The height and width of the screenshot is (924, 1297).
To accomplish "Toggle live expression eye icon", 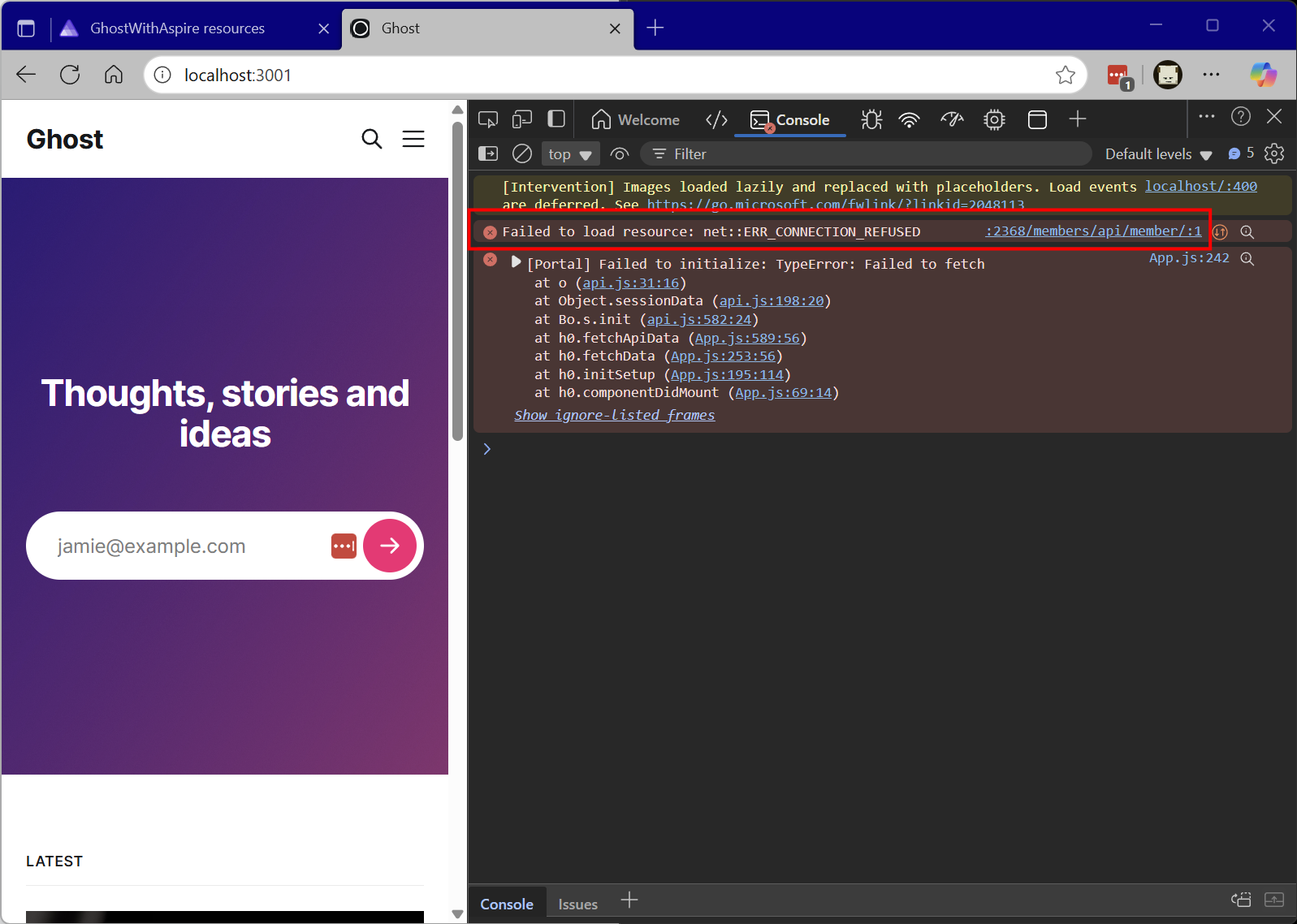I will coord(620,153).
